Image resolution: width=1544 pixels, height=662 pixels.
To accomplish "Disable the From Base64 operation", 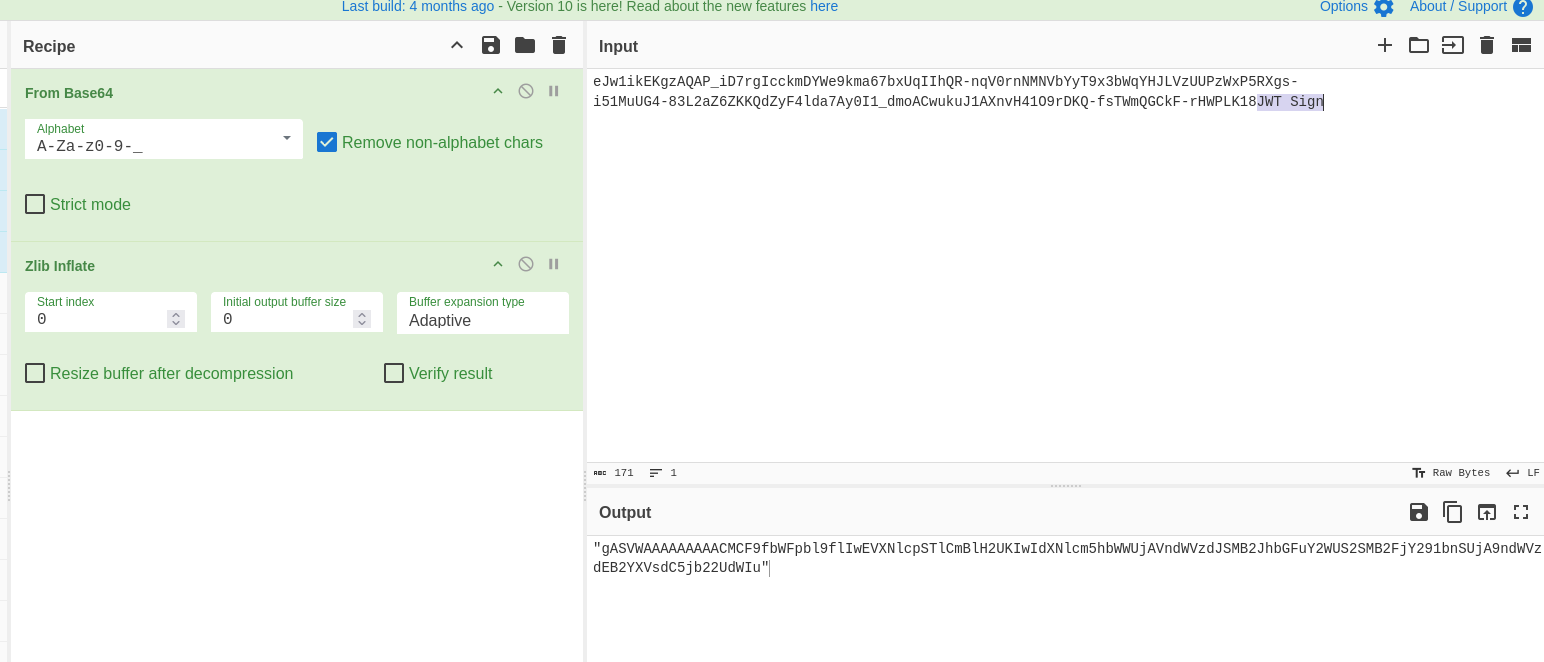I will point(526,91).
